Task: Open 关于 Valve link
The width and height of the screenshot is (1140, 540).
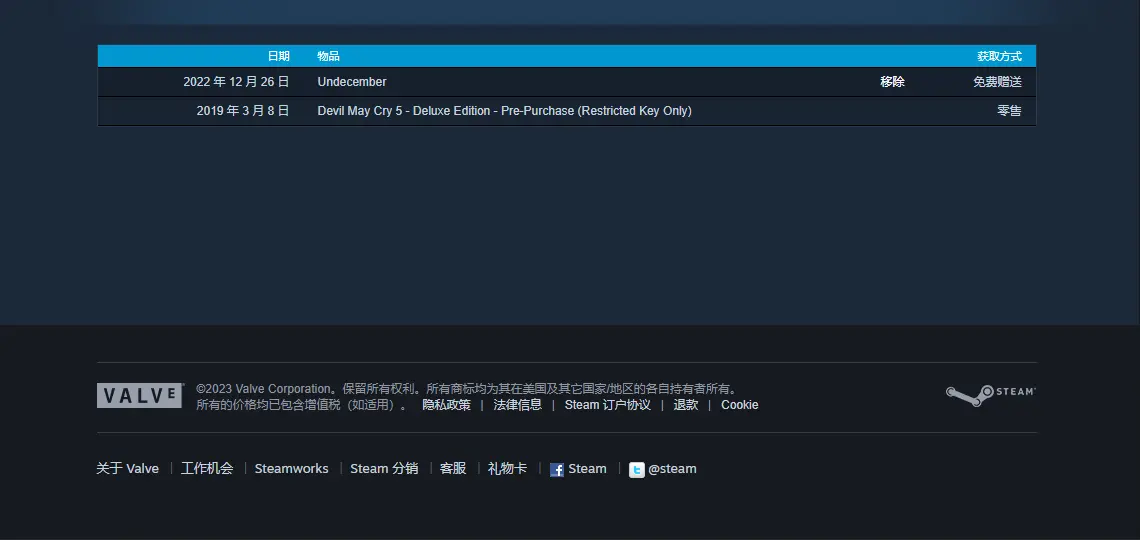Action: [127, 469]
